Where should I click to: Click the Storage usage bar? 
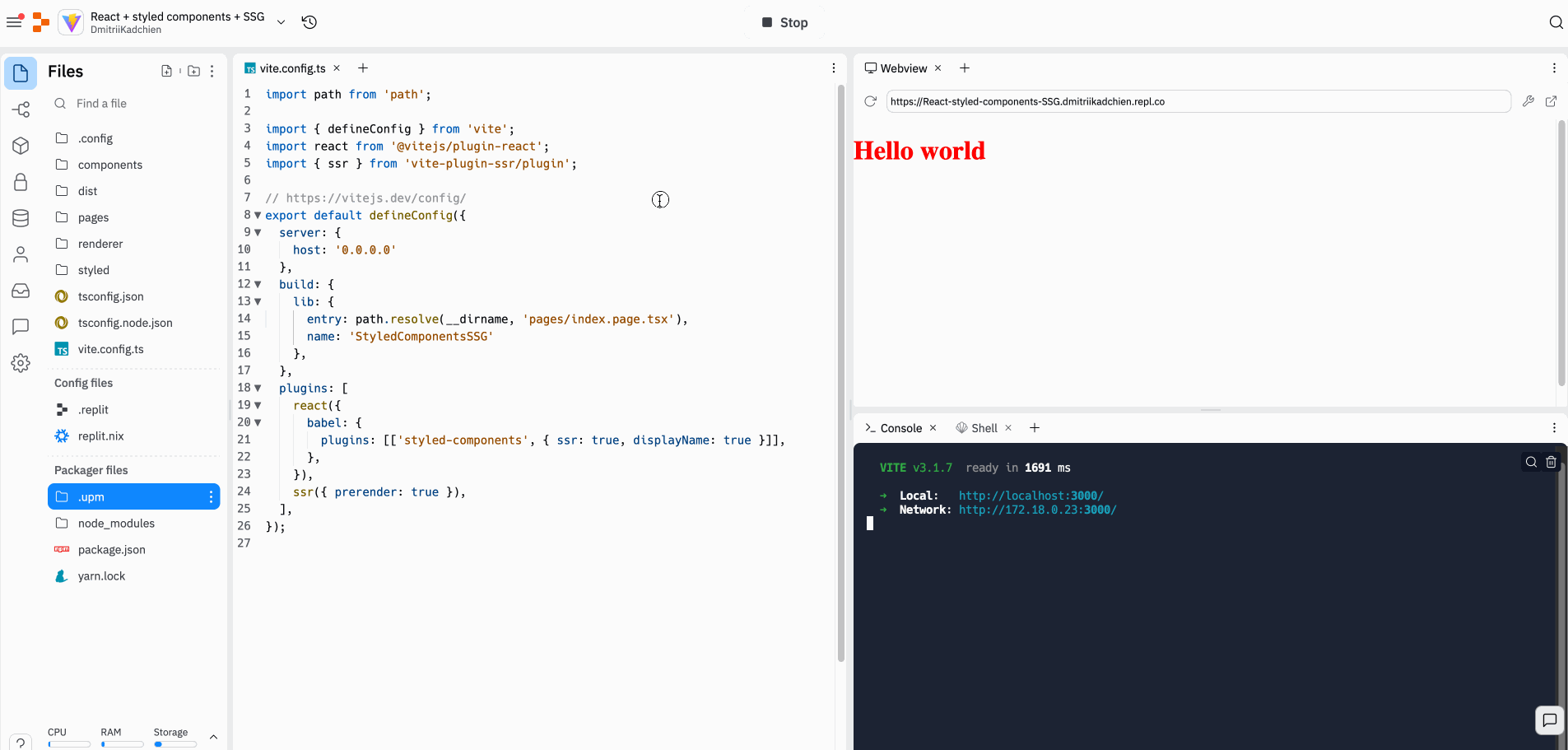click(x=174, y=744)
